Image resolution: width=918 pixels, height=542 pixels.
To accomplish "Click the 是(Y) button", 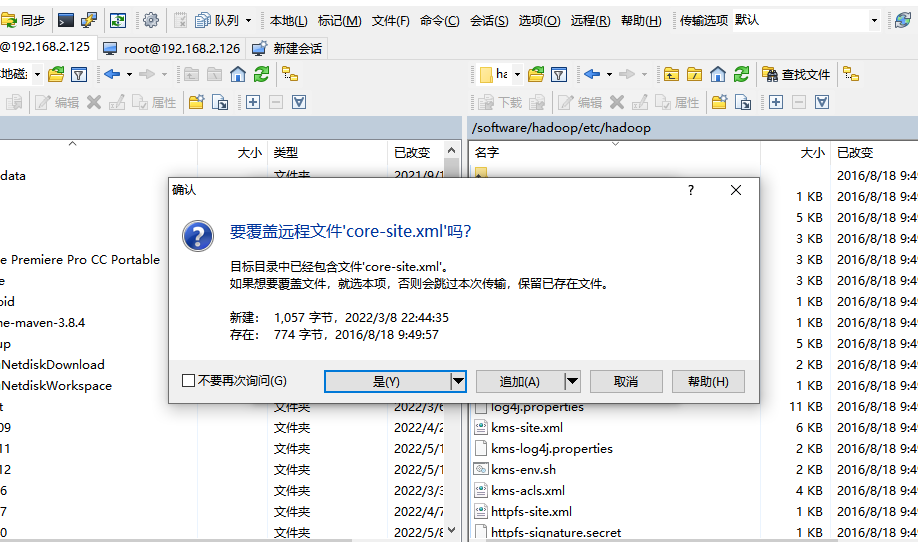I will point(387,382).
